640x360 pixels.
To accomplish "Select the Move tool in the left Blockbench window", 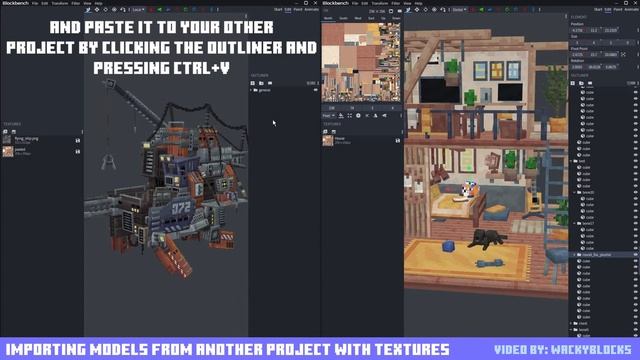I will 88,9.
